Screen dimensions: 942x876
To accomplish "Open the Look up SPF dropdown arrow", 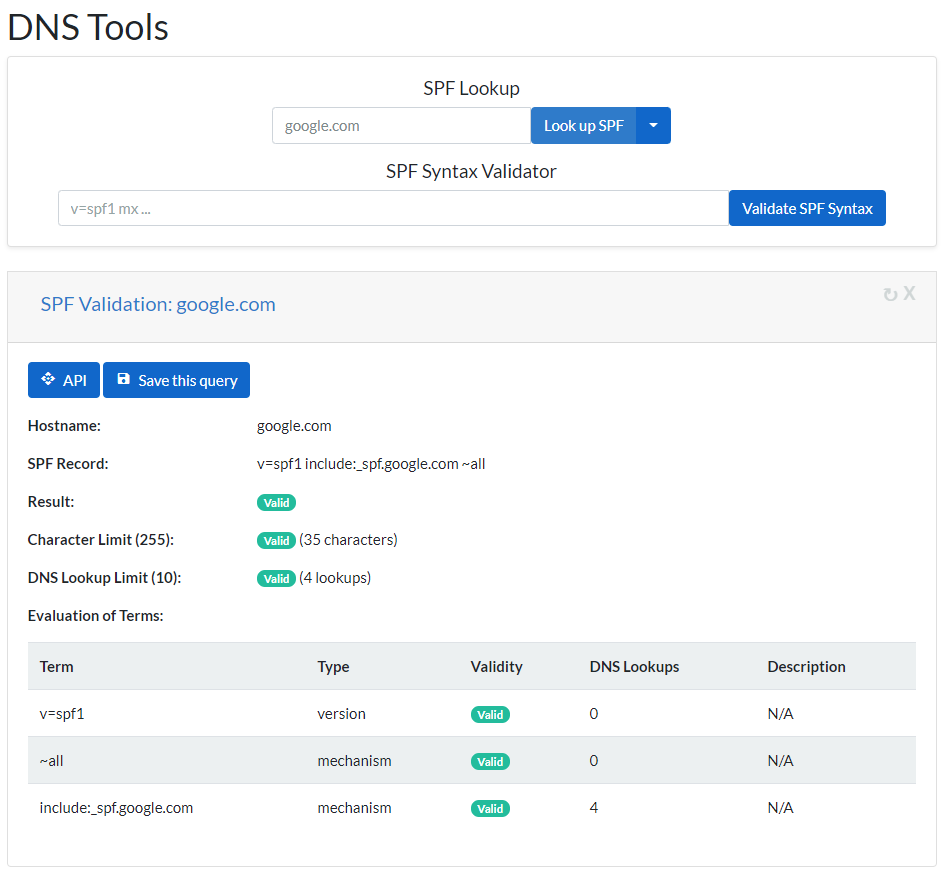I will tap(653, 126).
